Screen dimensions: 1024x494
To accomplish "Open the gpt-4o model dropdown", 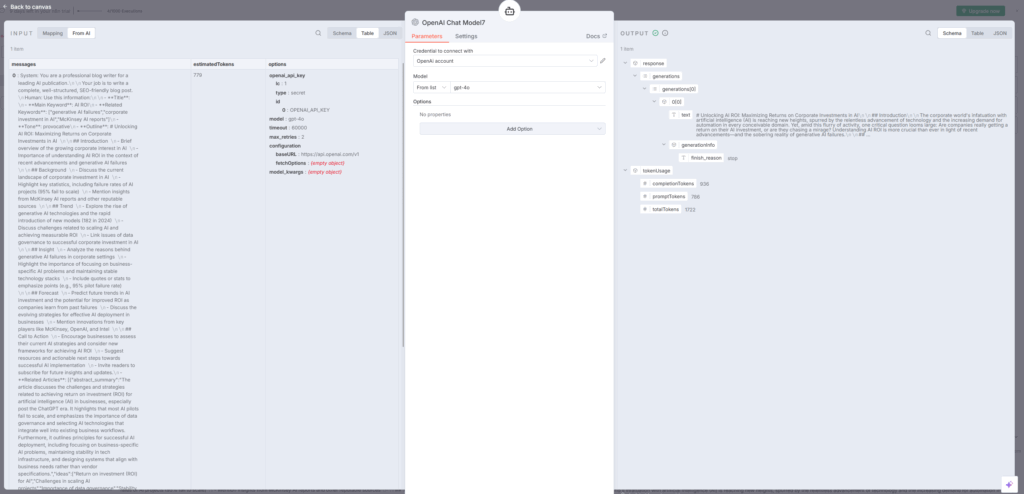I will coord(527,87).
